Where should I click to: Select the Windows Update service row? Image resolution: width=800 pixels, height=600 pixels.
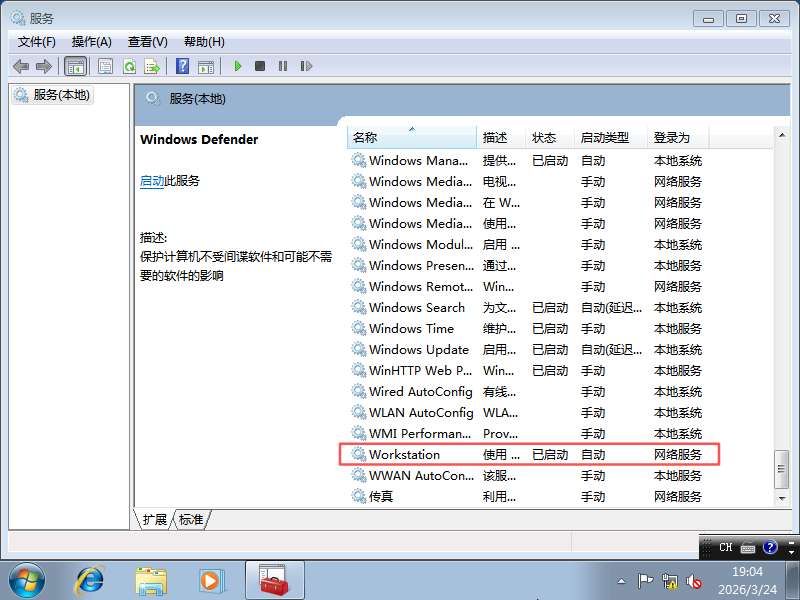pyautogui.click(x=528, y=349)
